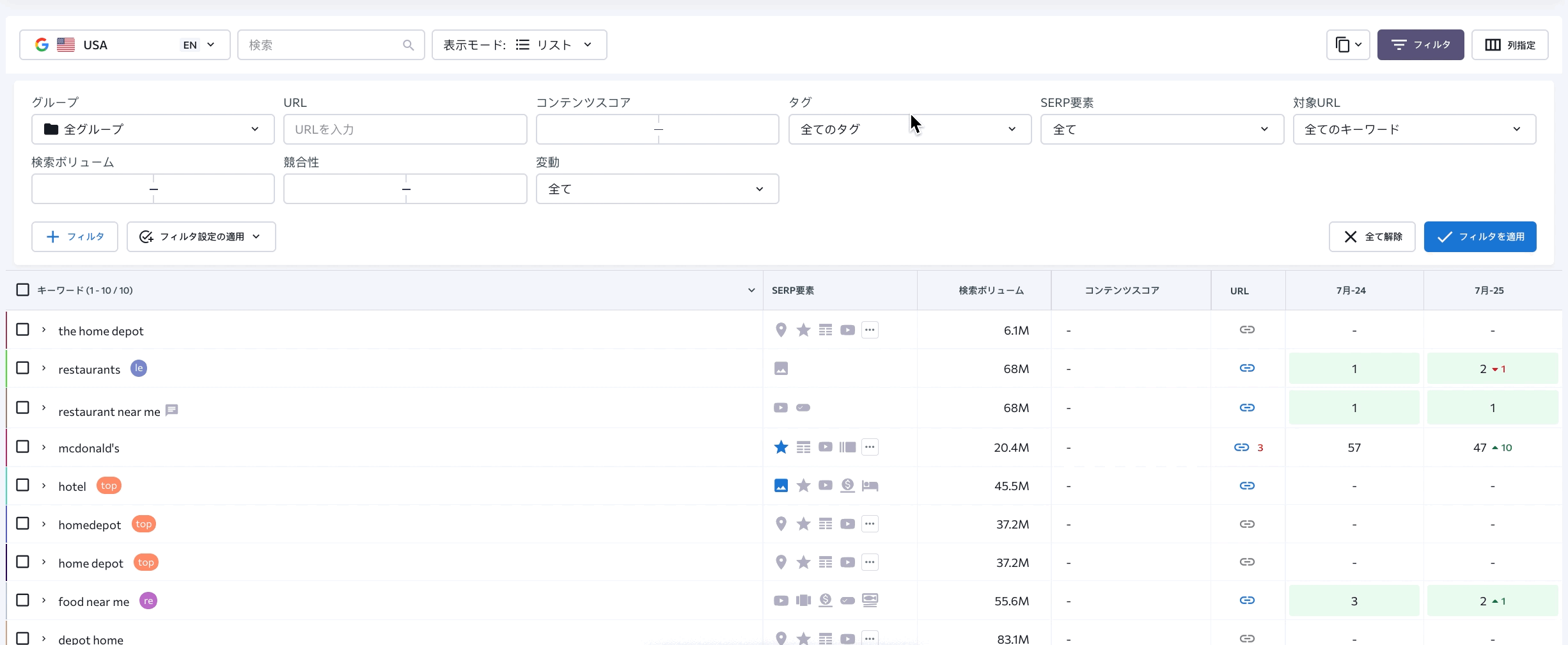Tick the checkbox for food near me

point(23,600)
